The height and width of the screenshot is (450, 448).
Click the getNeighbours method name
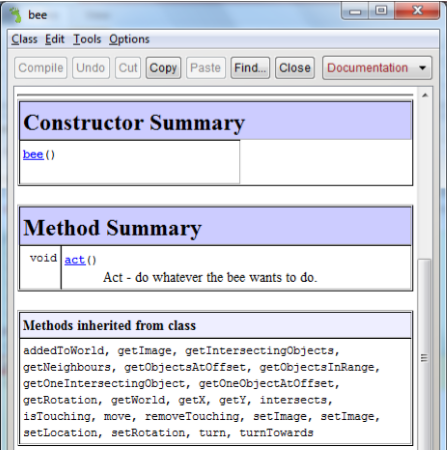[x=67, y=367]
